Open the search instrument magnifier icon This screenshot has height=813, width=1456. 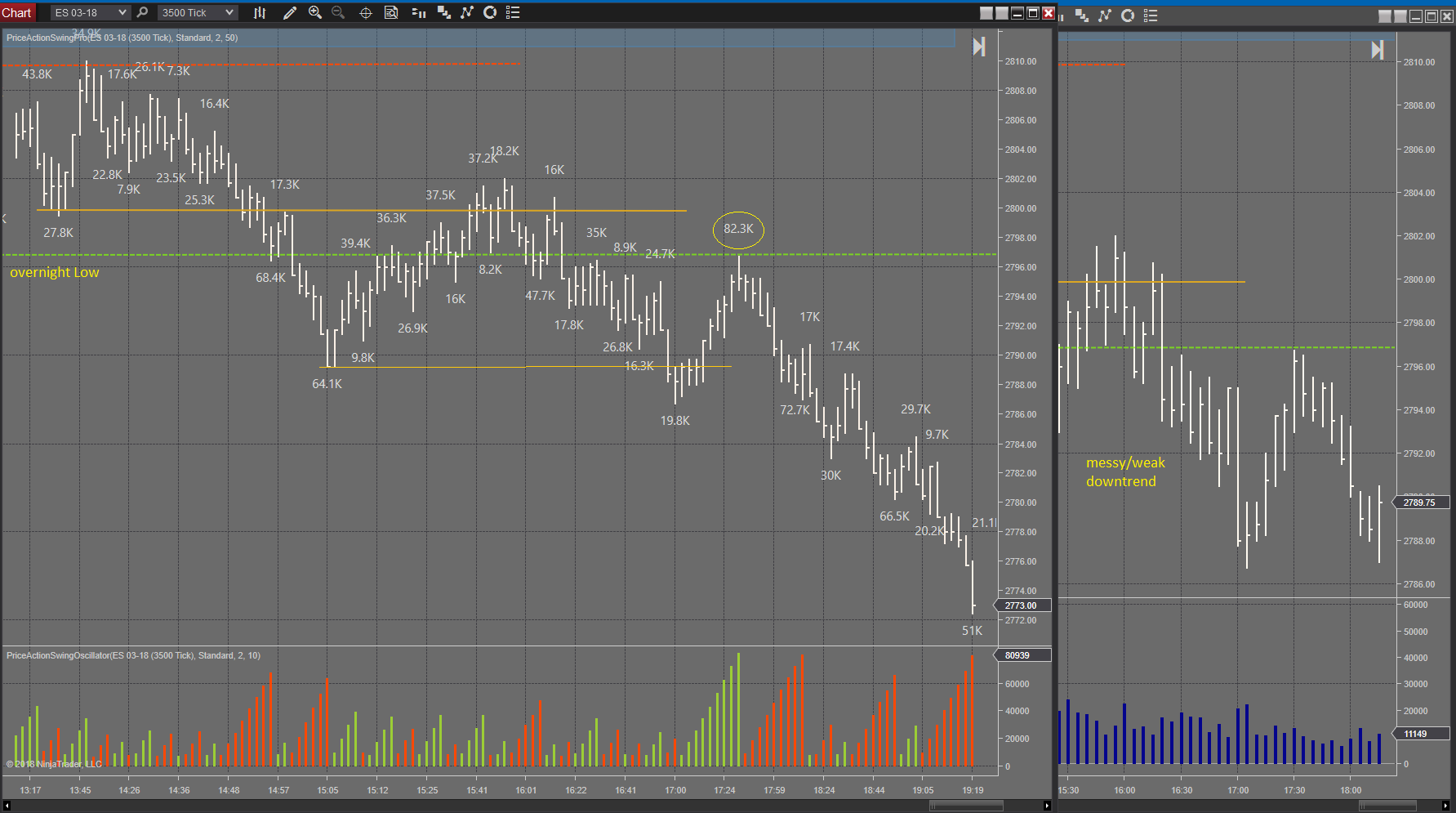click(142, 12)
